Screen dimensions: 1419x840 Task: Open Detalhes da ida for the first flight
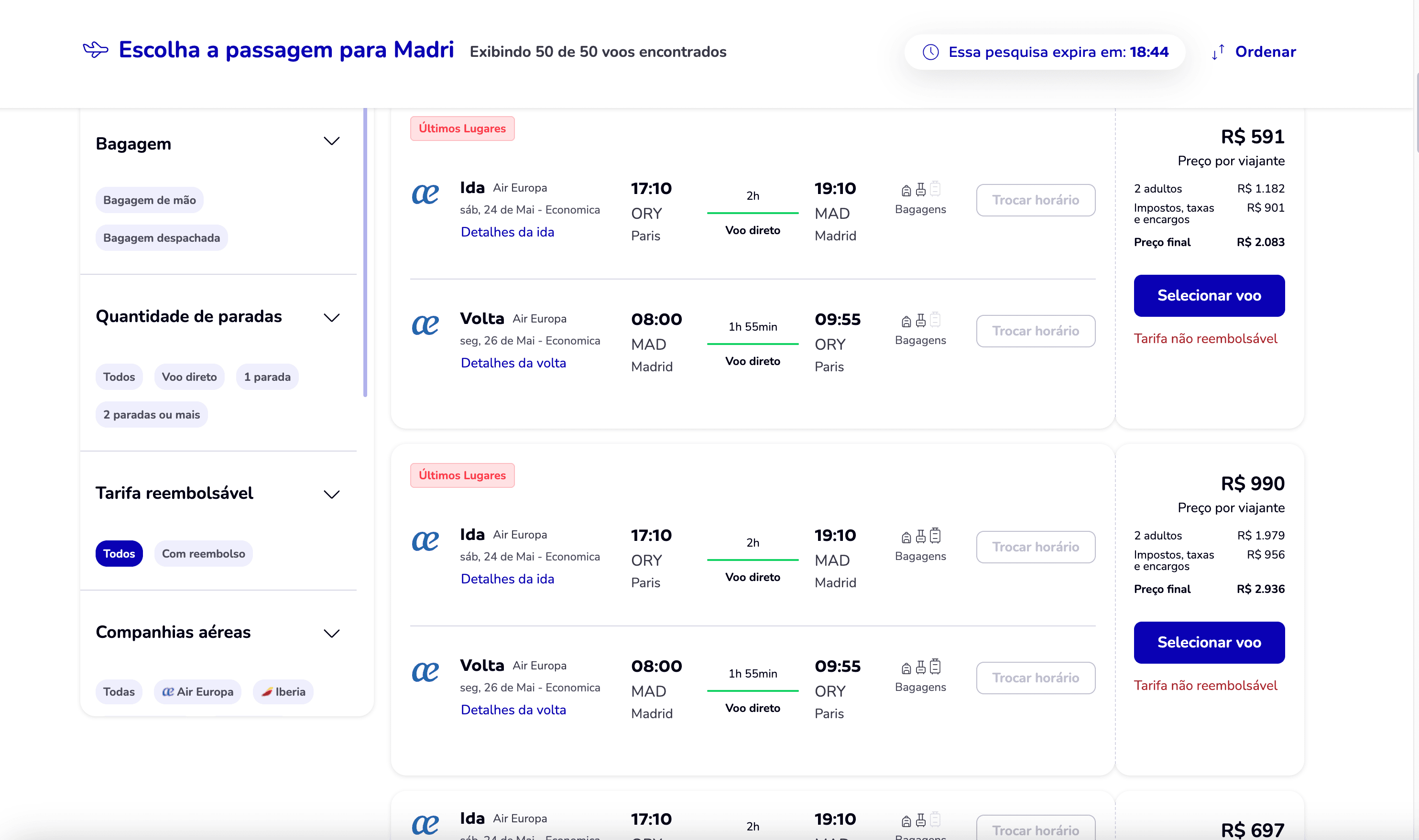(507, 232)
